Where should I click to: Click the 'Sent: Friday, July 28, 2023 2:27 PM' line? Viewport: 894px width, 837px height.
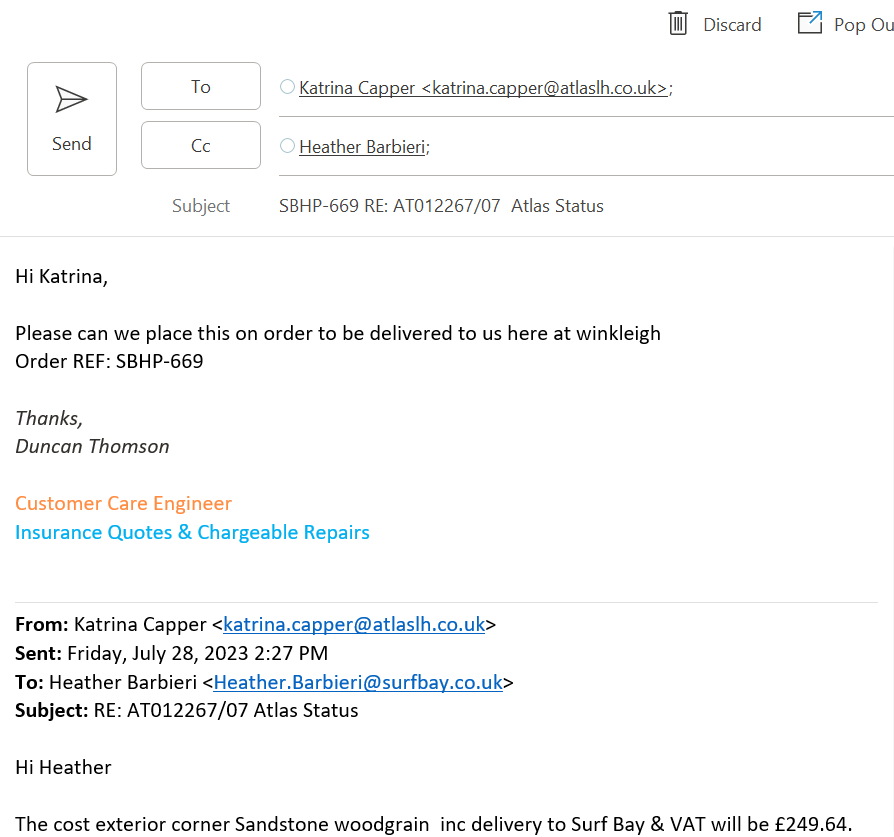click(172, 653)
